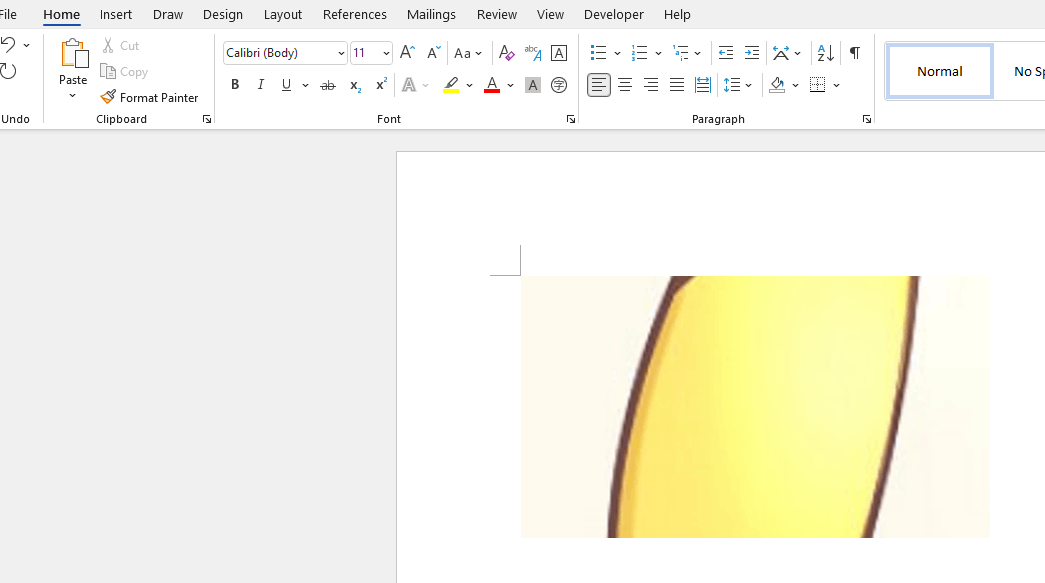1045x583 pixels.
Task: Click the Clear All Formatting icon
Action: [506, 53]
